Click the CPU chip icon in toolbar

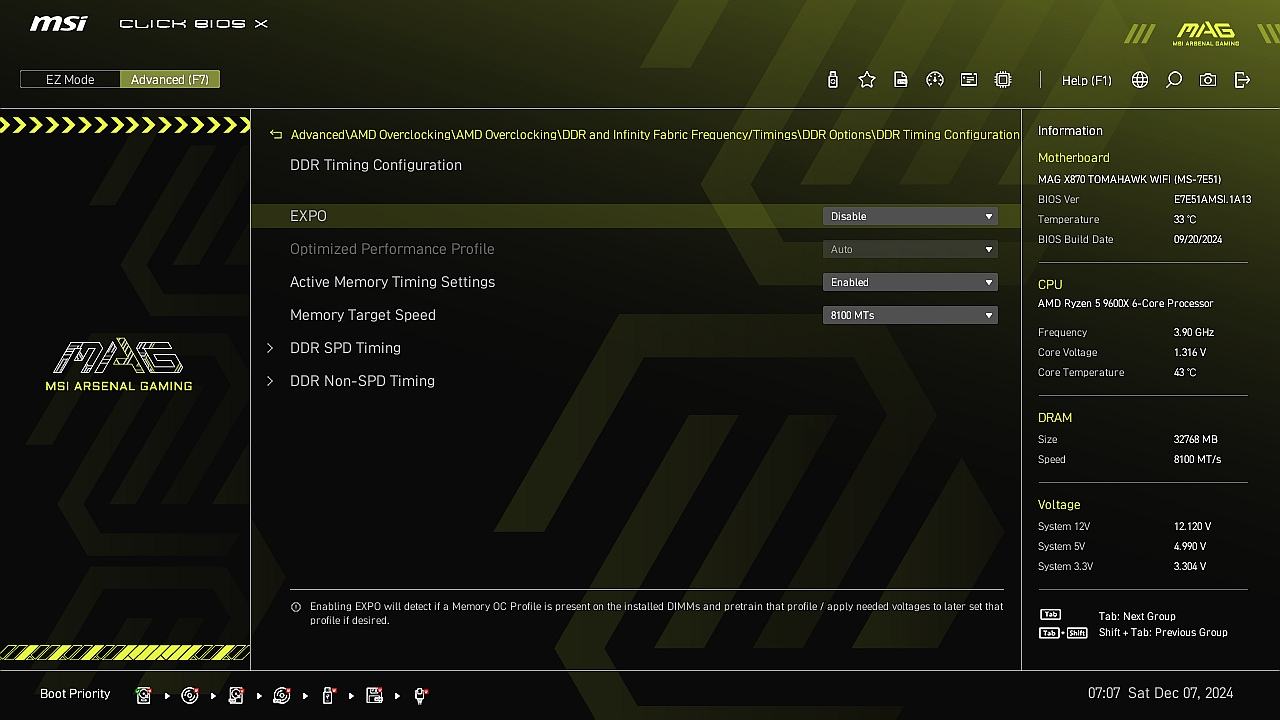click(1003, 80)
